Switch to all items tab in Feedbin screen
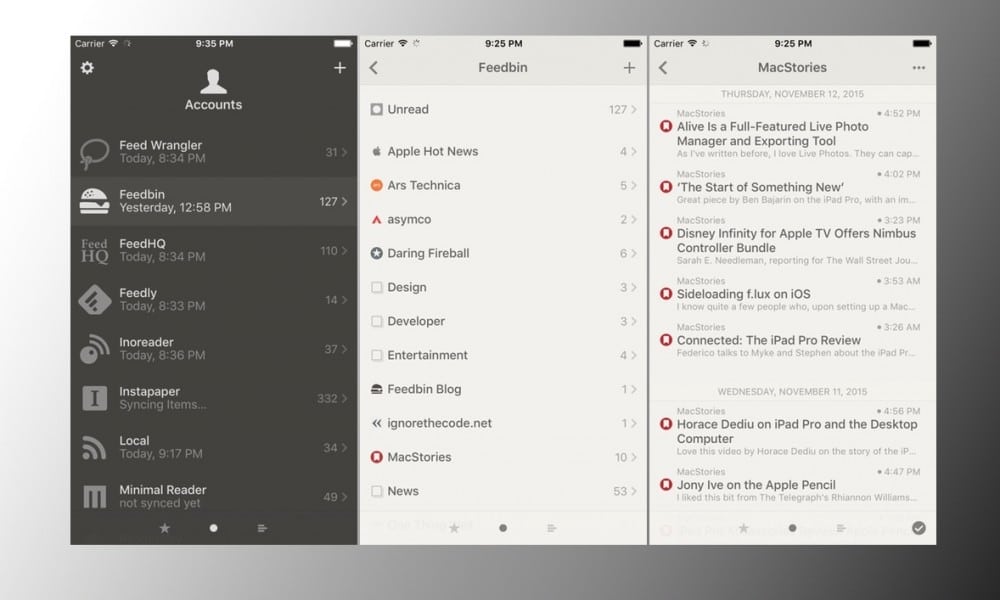 [x=552, y=528]
